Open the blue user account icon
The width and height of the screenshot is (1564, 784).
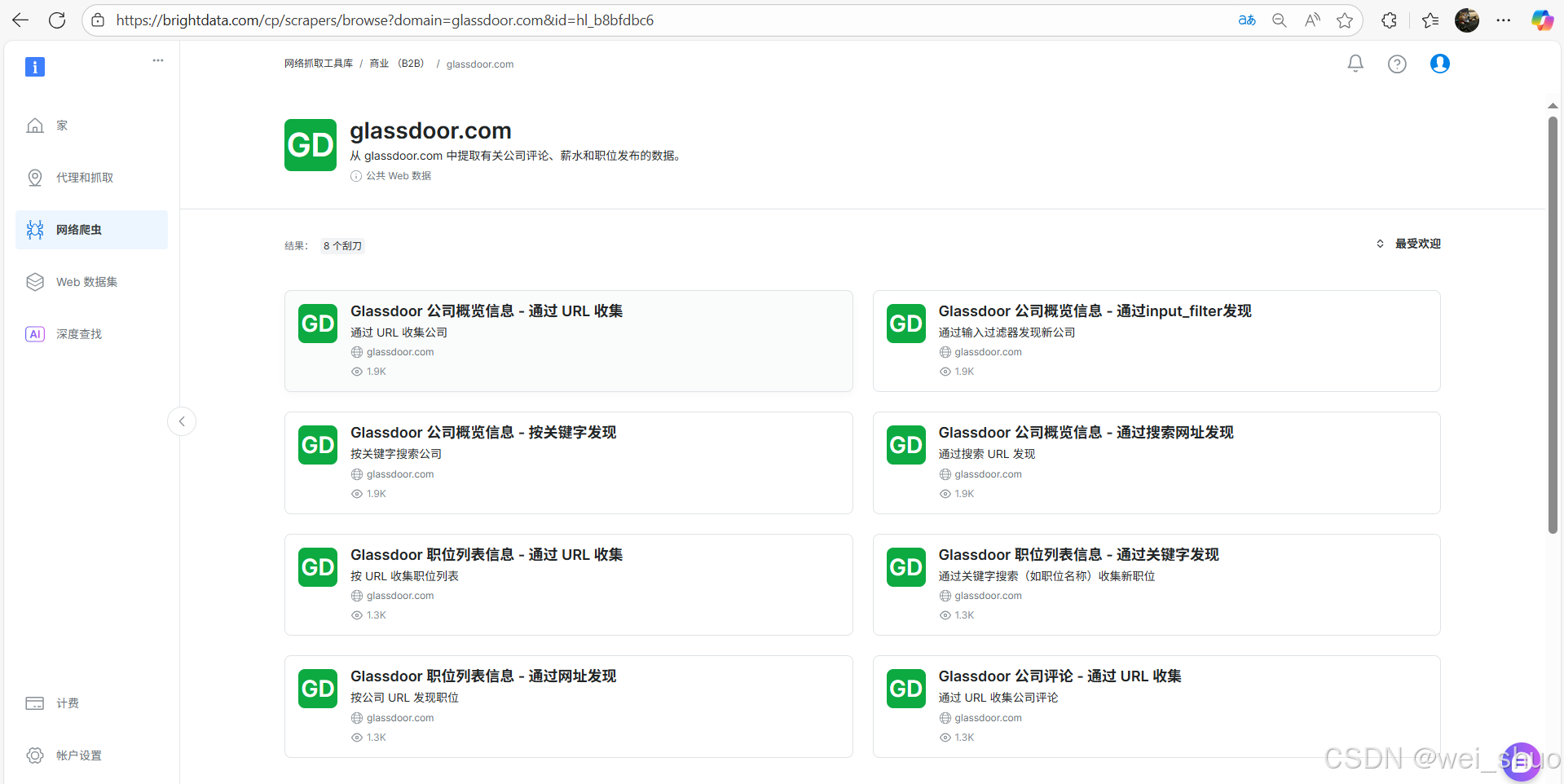[x=1440, y=64]
